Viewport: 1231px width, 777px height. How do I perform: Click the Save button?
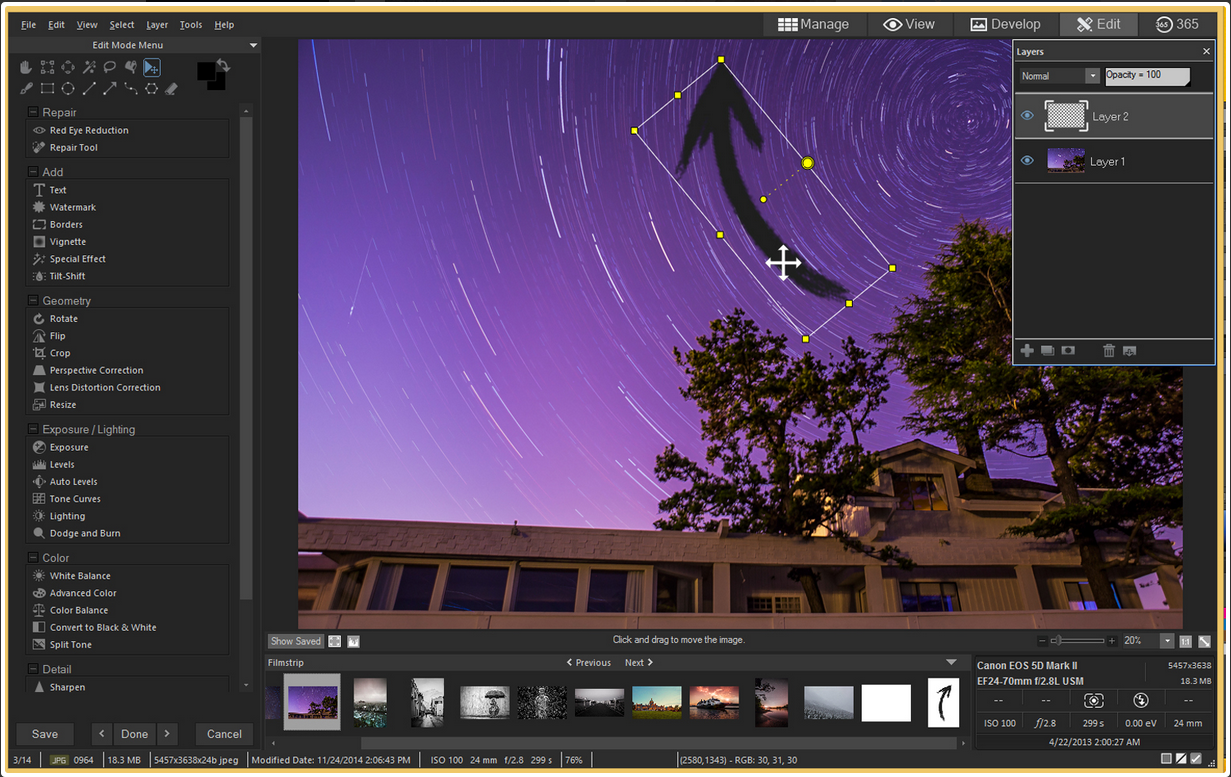click(x=45, y=734)
